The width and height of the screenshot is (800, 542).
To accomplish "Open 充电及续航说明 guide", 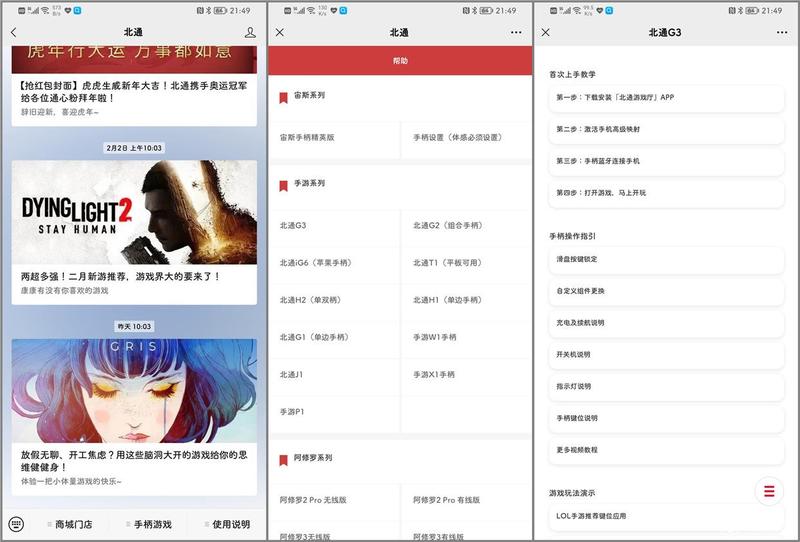I will point(666,323).
